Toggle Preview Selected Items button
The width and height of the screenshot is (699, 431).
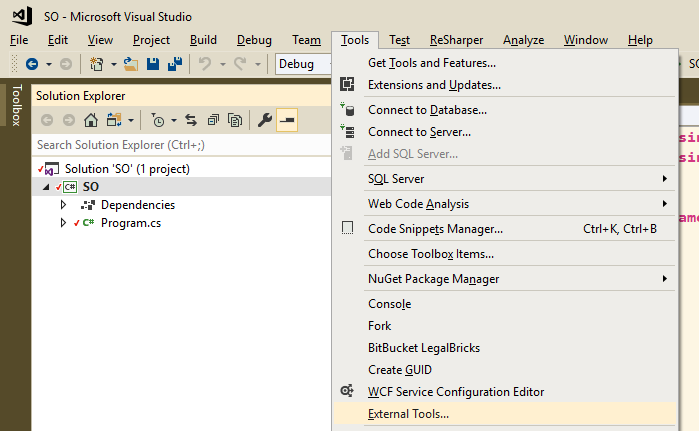[x=287, y=120]
